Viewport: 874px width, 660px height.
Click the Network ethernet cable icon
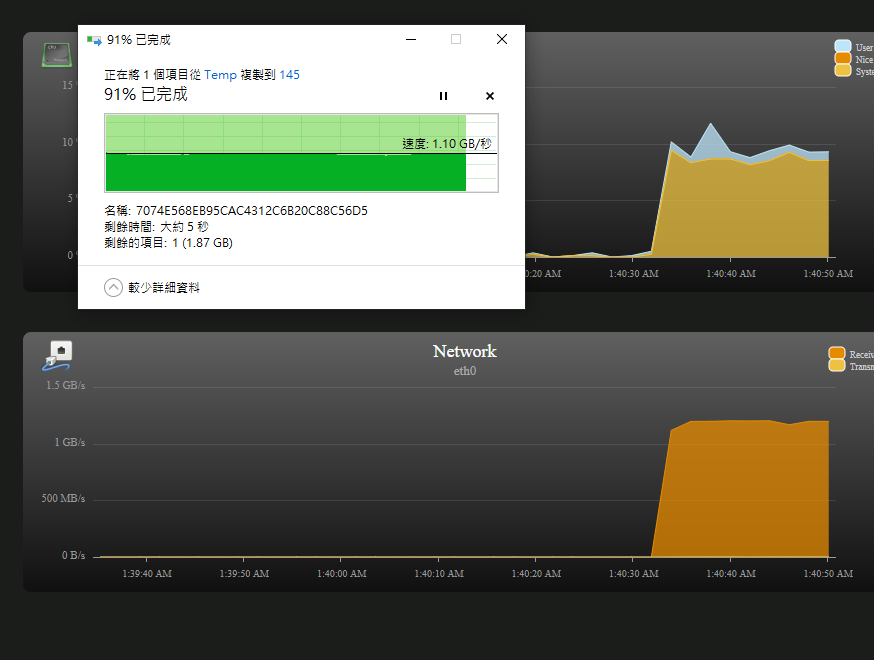[57, 356]
